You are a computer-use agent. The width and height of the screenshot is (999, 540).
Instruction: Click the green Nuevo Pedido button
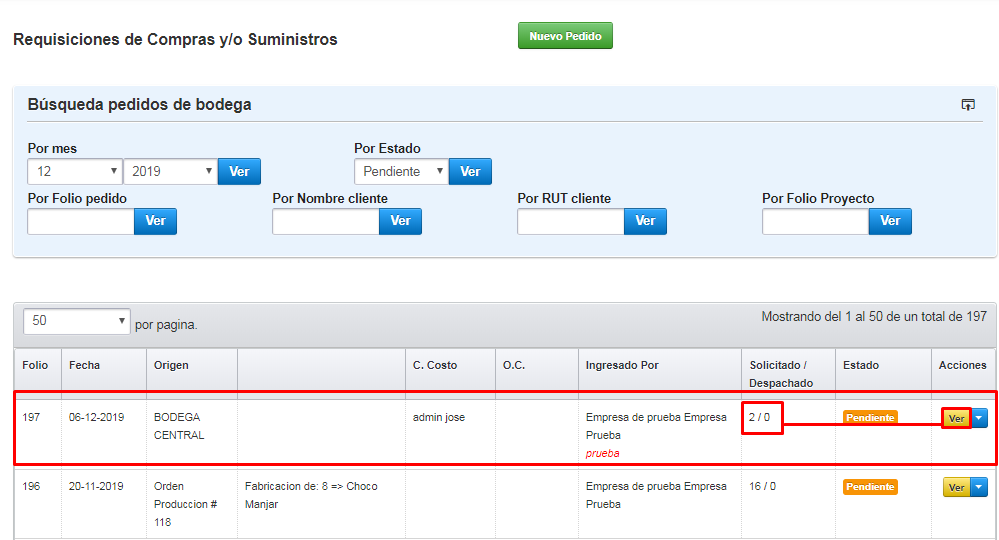point(565,36)
